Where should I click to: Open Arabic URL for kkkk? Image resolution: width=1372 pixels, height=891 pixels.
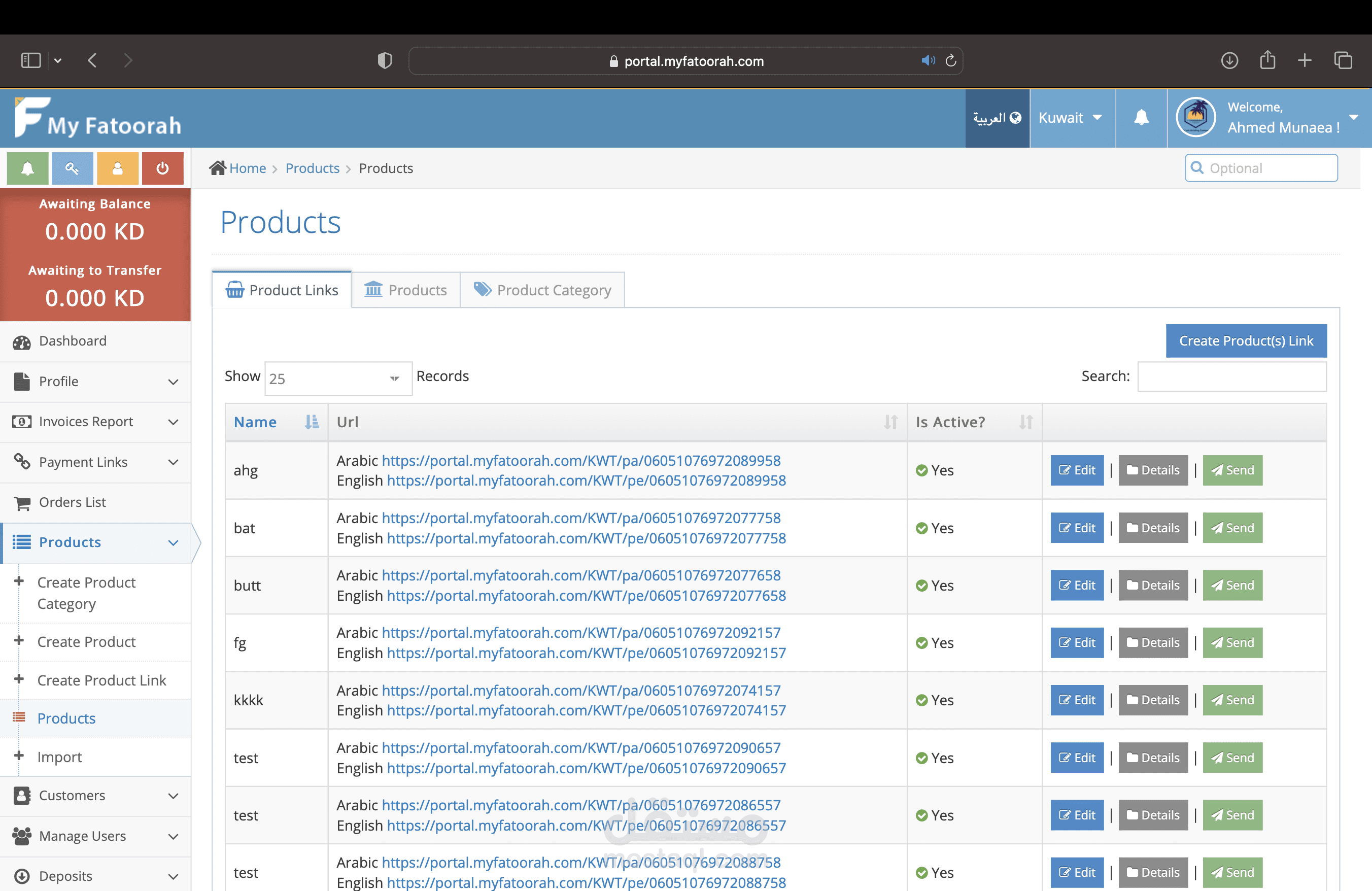click(x=581, y=690)
